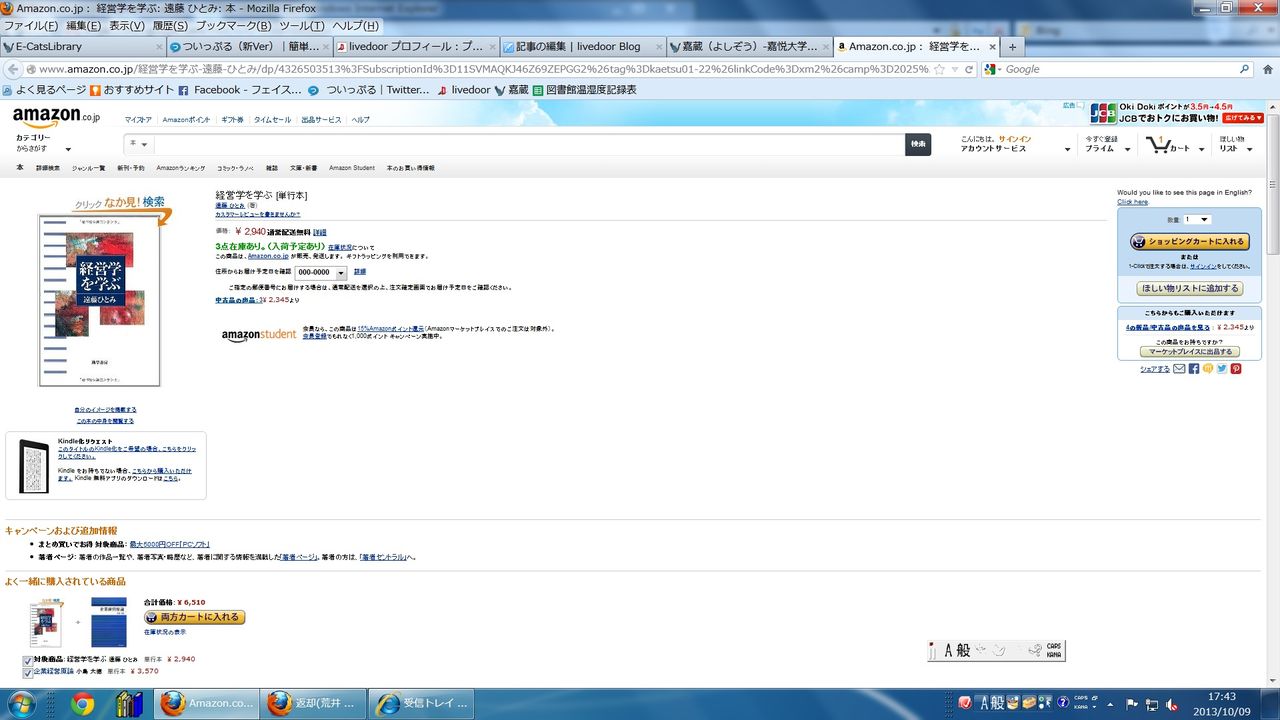Click the Amazon search input field
Screen dimensions: 1280x720
[x=528, y=144]
